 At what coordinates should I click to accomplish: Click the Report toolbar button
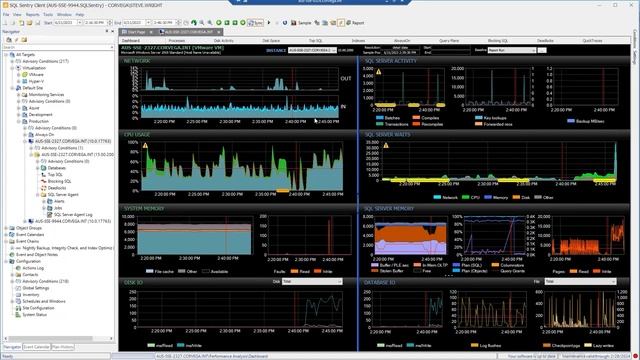(355, 23)
